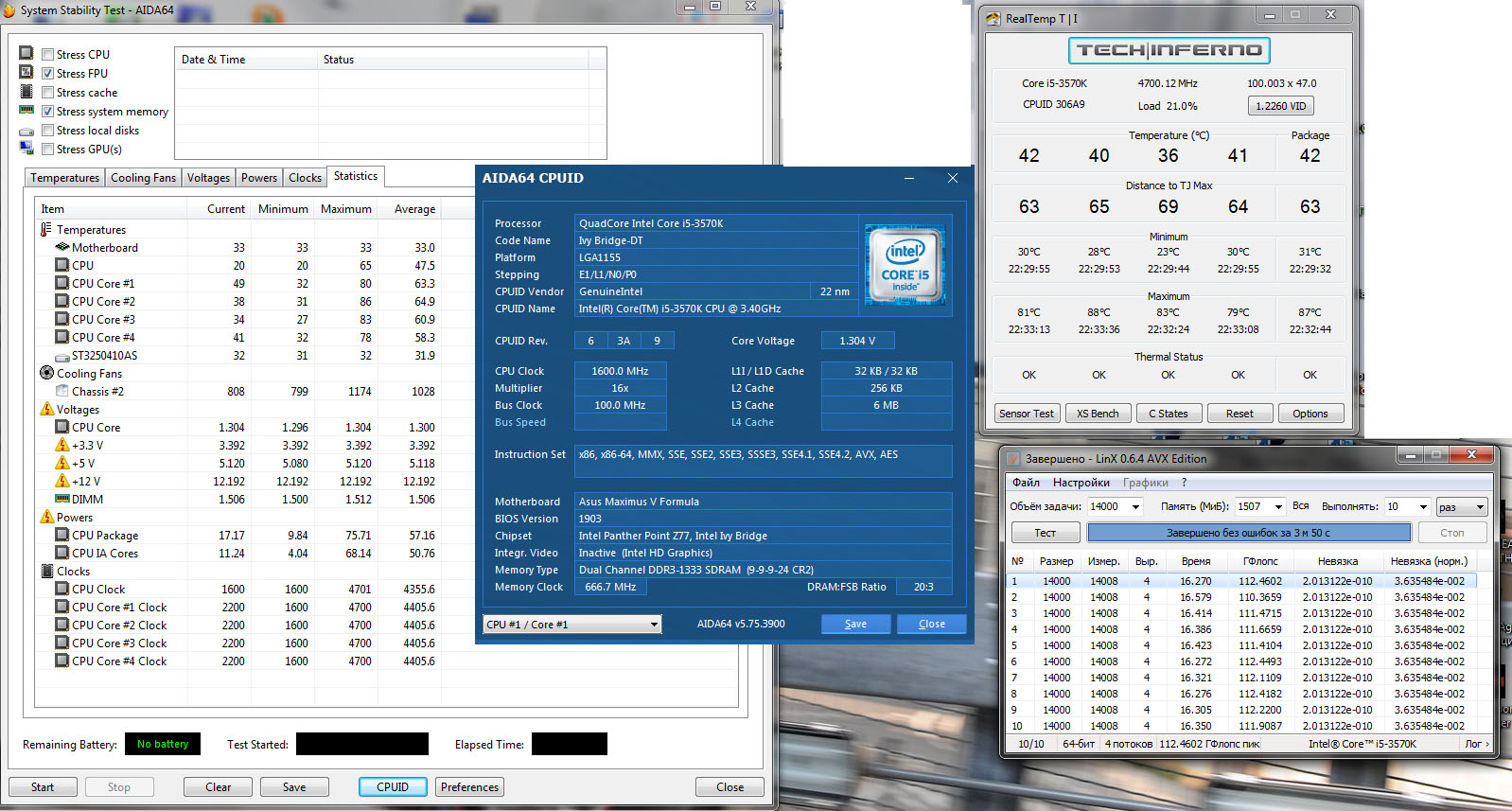Click the Motherboard icon in the statistics list
Image resolution: width=1512 pixels, height=811 pixels.
click(x=62, y=247)
